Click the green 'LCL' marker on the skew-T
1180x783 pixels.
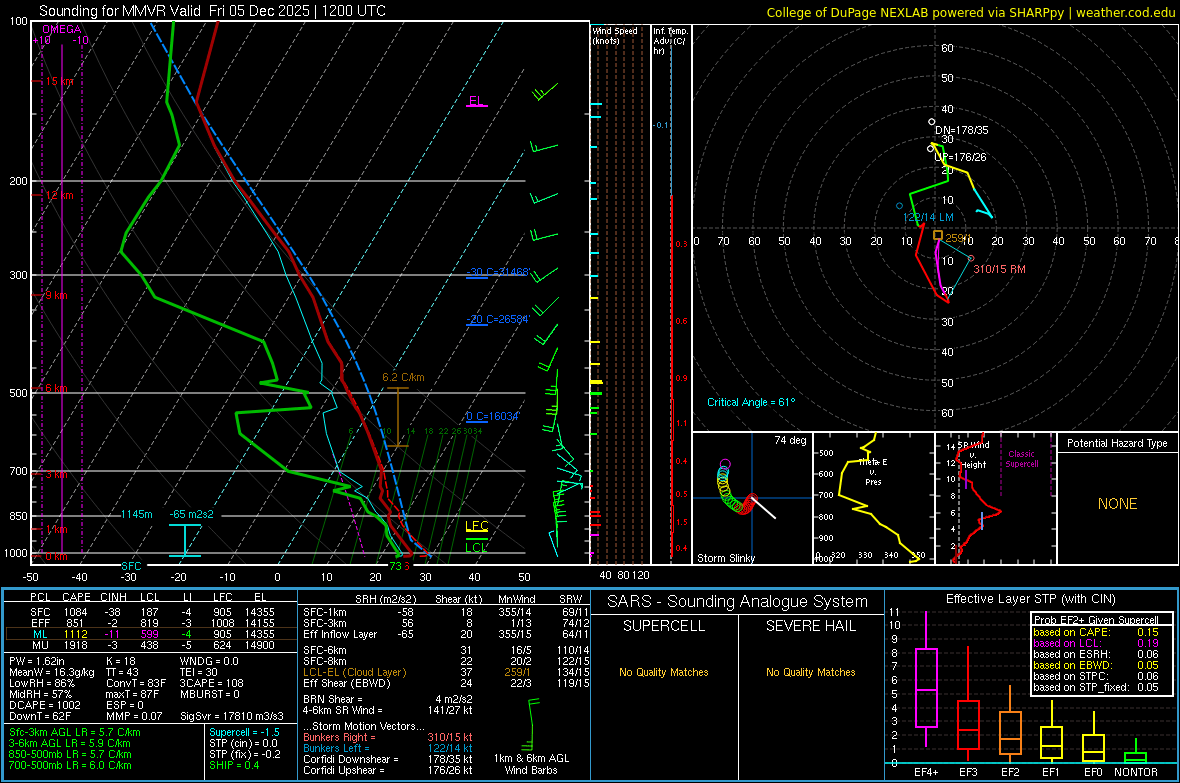tap(476, 547)
